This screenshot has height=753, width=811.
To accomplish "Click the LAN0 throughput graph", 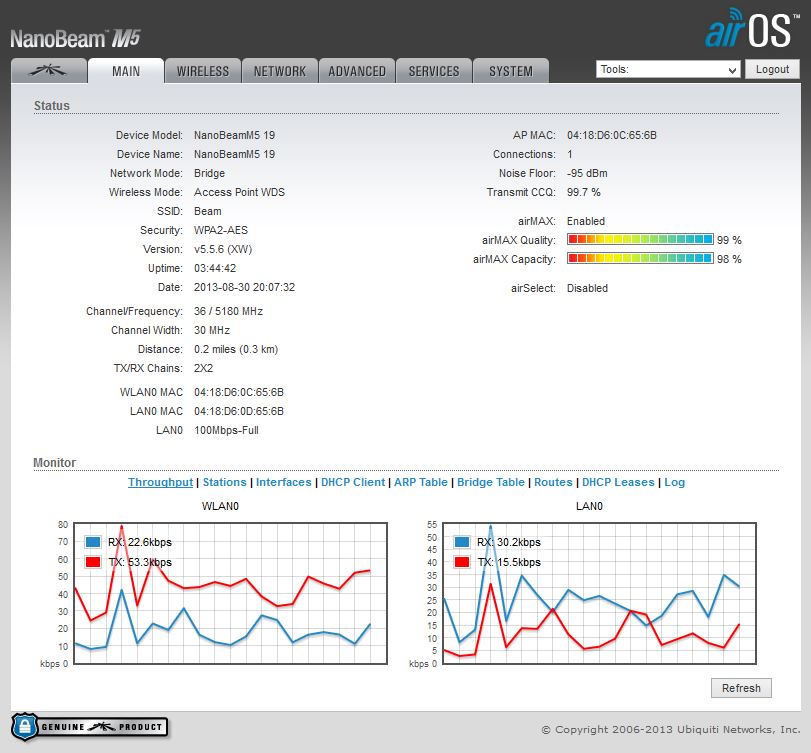I will click(x=599, y=593).
